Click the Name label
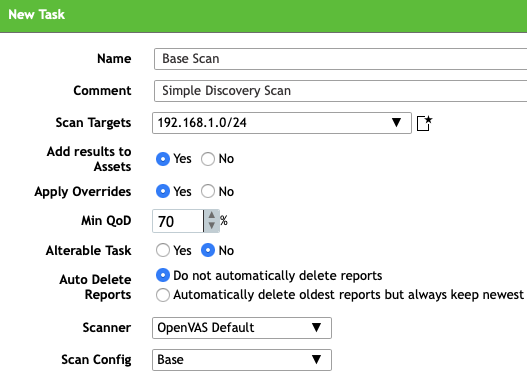 [x=114, y=59]
